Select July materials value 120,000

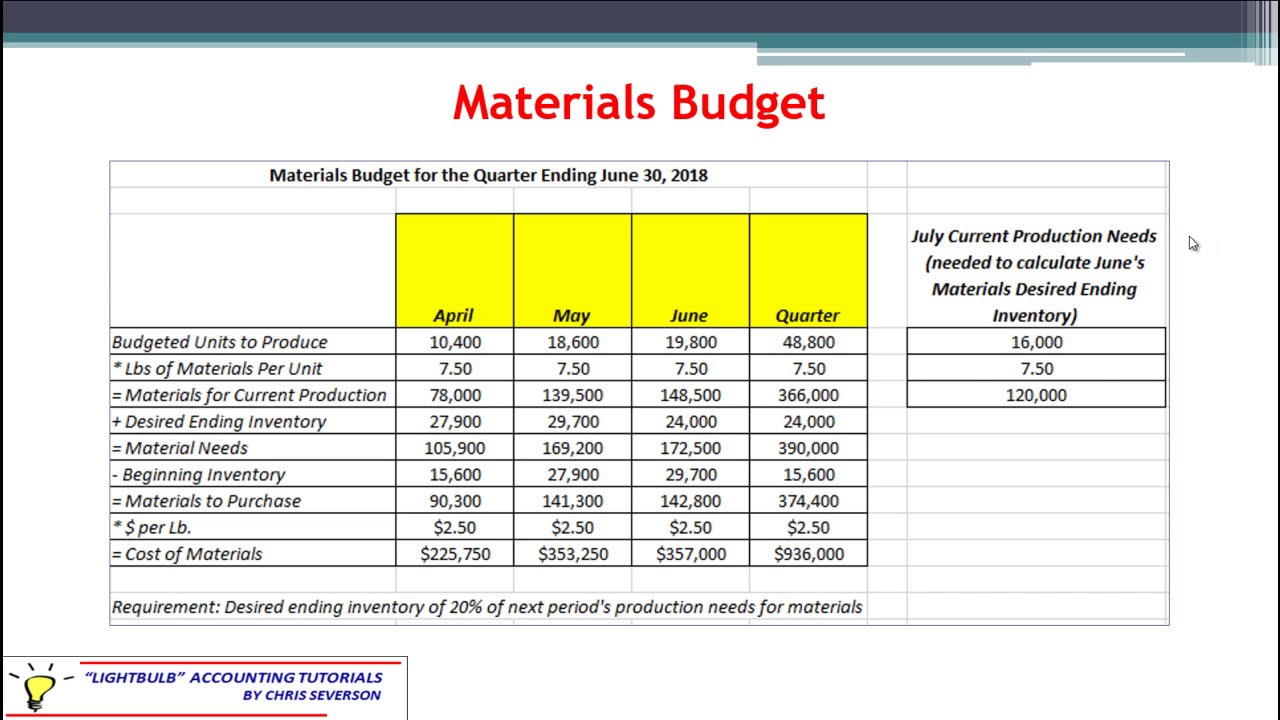point(1036,395)
